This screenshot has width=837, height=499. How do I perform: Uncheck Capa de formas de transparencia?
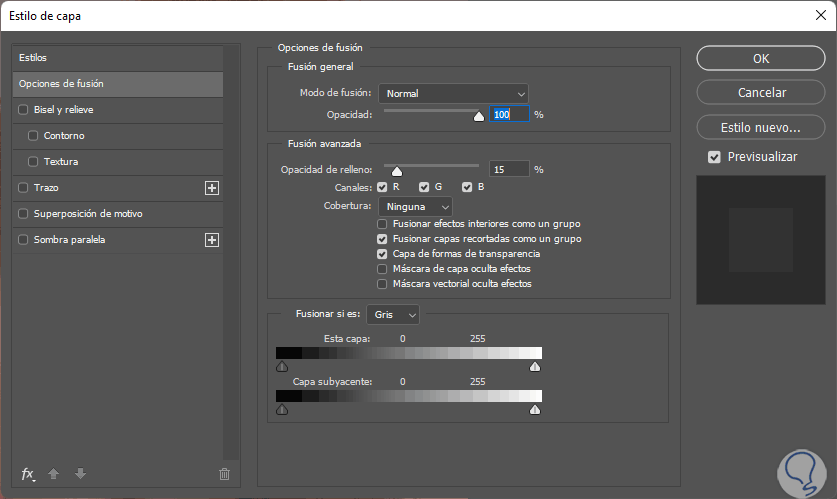pos(382,254)
